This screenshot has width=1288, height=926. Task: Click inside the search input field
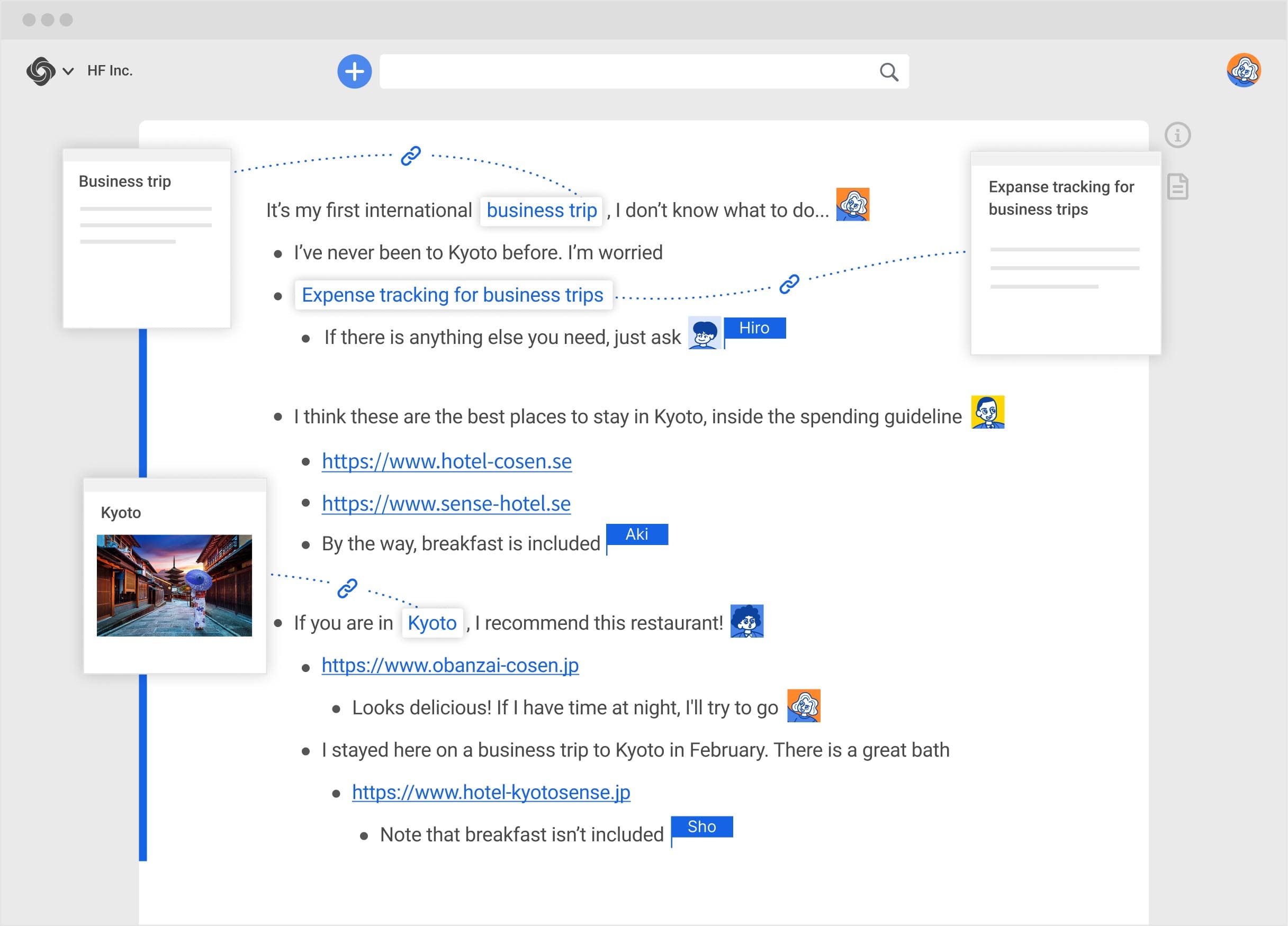625,71
